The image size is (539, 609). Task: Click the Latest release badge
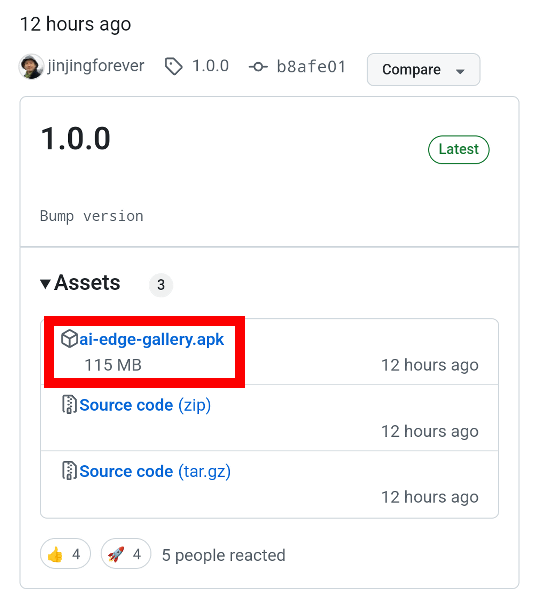point(459,150)
